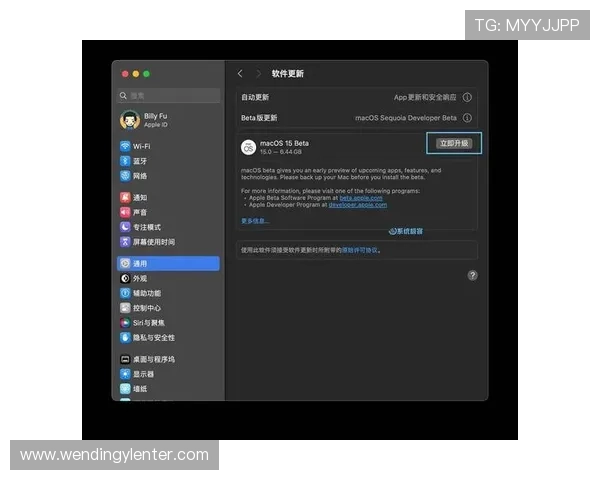The image size is (600, 480).
Task: Open the developer.apple.com link
Action: click(358, 205)
